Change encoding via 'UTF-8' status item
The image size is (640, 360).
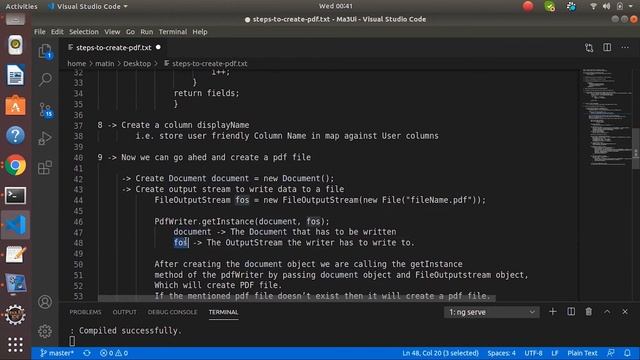pyautogui.click(x=533, y=353)
